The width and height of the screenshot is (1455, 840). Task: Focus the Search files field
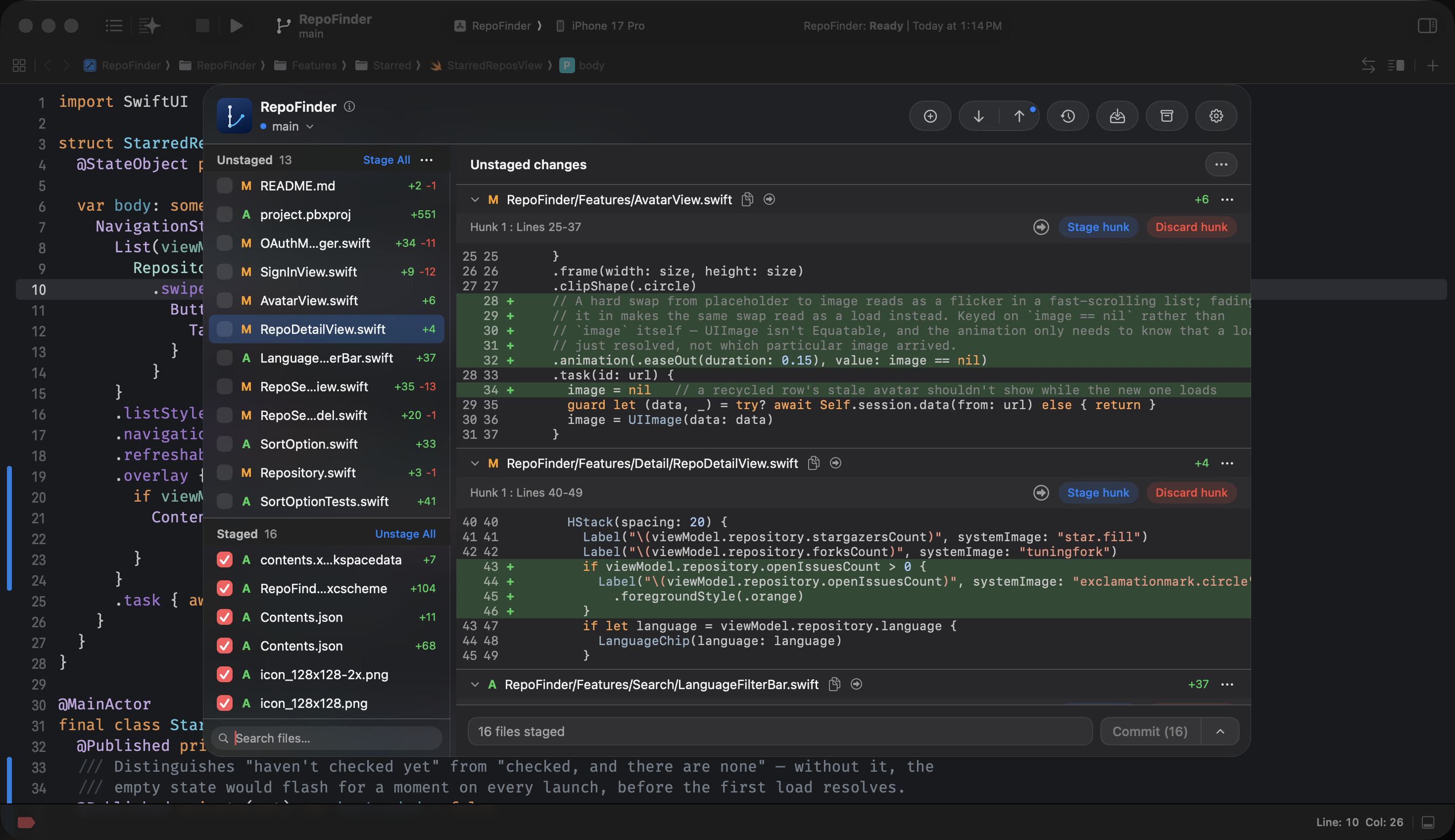tap(326, 739)
